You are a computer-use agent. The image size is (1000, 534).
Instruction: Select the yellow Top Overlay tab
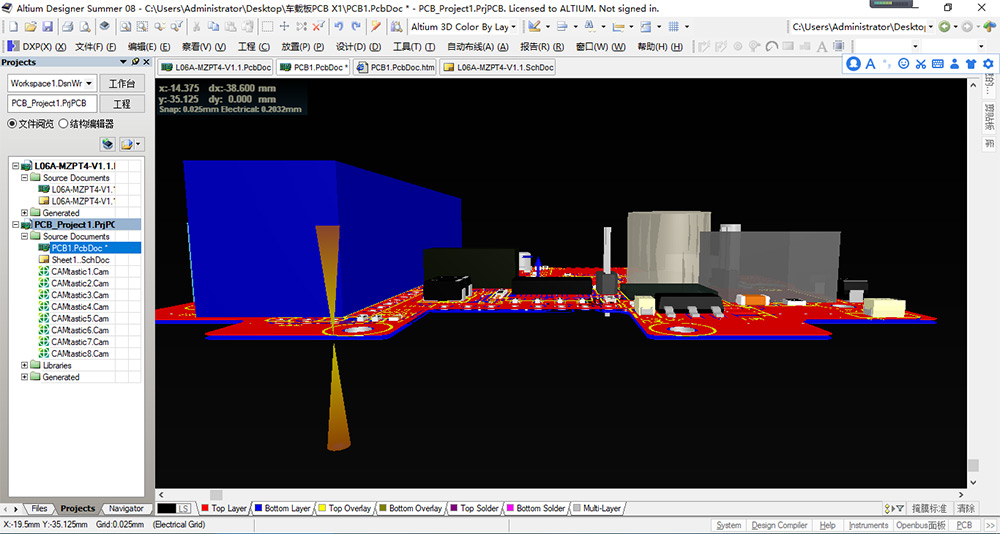(x=344, y=508)
